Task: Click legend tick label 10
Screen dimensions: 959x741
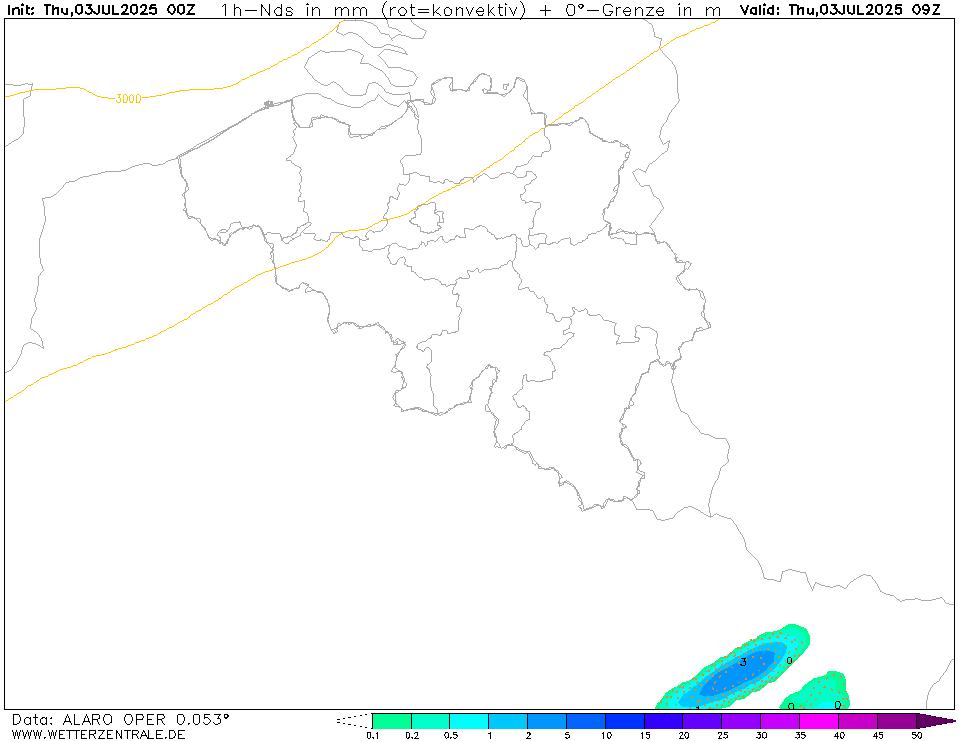Action: pyautogui.click(x=605, y=735)
